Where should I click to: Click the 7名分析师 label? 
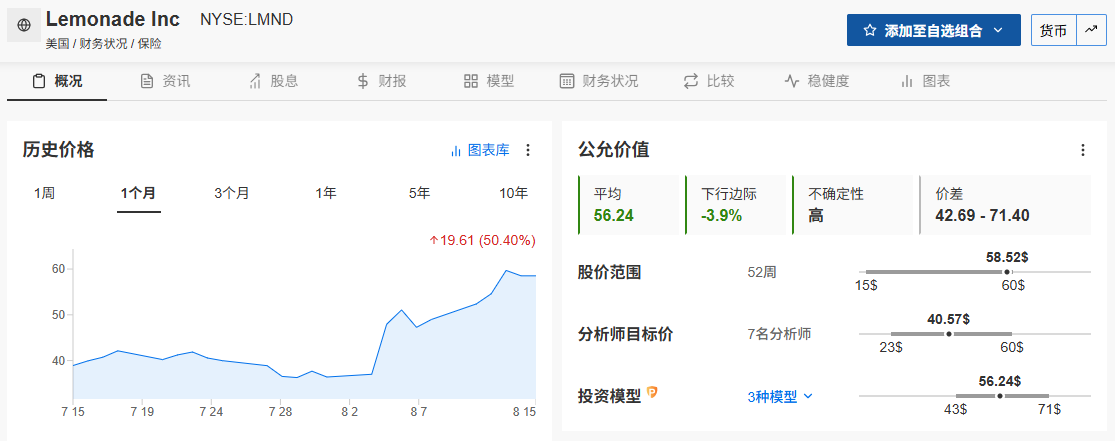(779, 333)
